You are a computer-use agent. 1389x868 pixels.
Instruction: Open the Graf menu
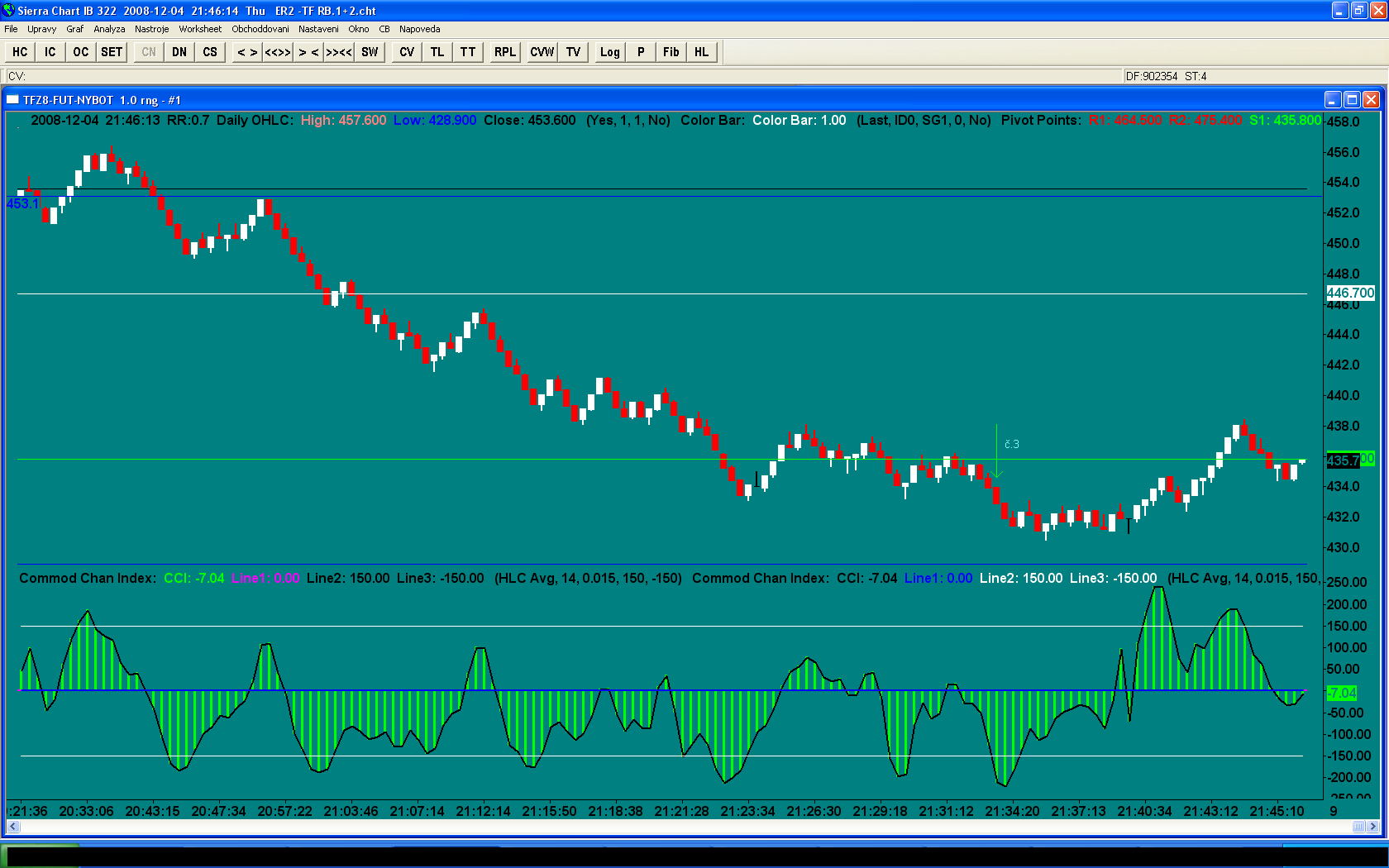[74, 29]
